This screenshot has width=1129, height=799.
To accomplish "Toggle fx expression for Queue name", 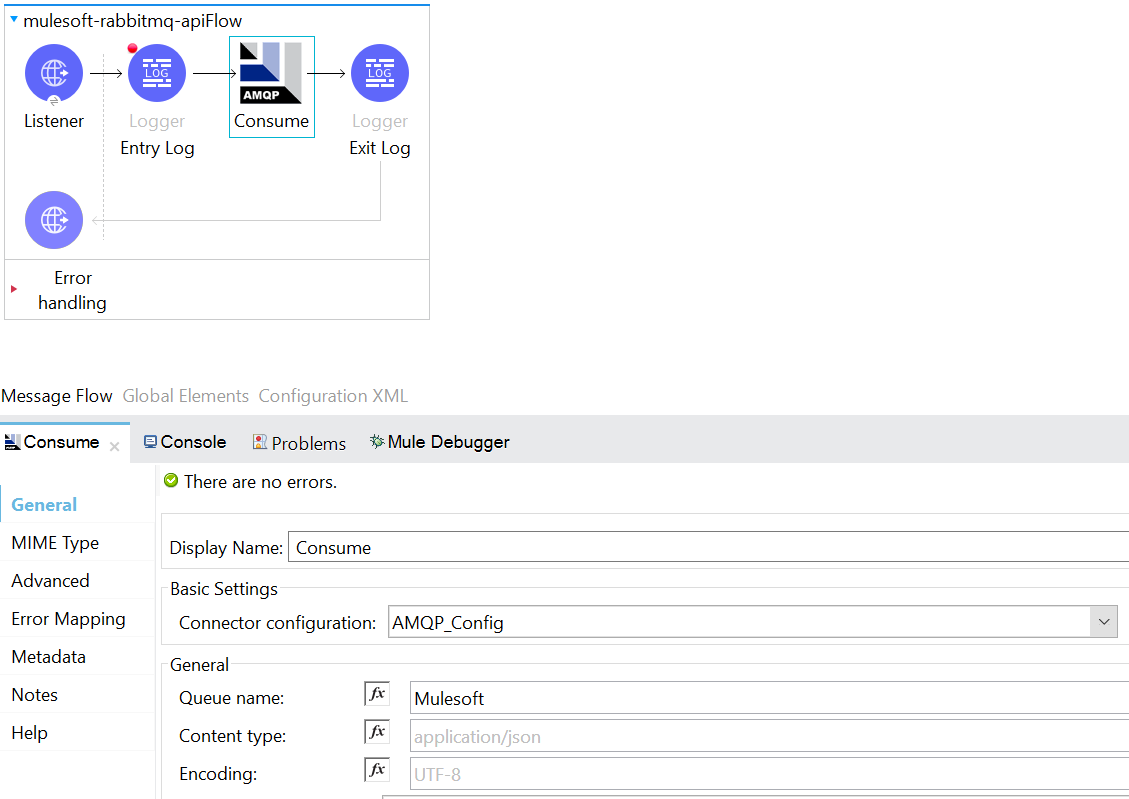I will [377, 695].
